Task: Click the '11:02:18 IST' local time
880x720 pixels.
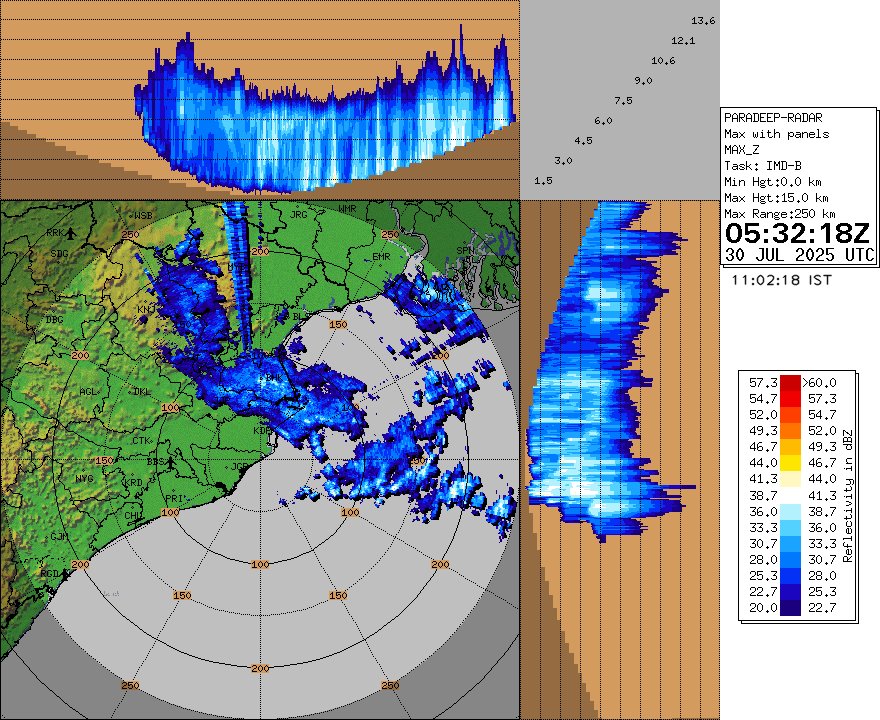Action: pos(781,280)
